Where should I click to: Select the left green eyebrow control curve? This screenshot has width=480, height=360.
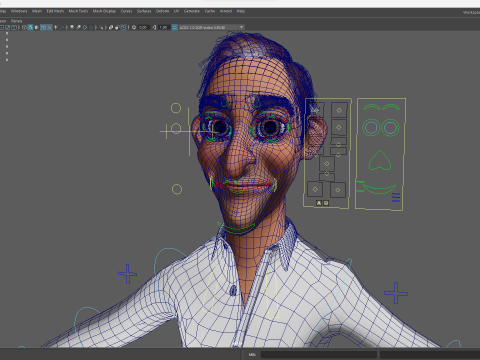pos(371,107)
